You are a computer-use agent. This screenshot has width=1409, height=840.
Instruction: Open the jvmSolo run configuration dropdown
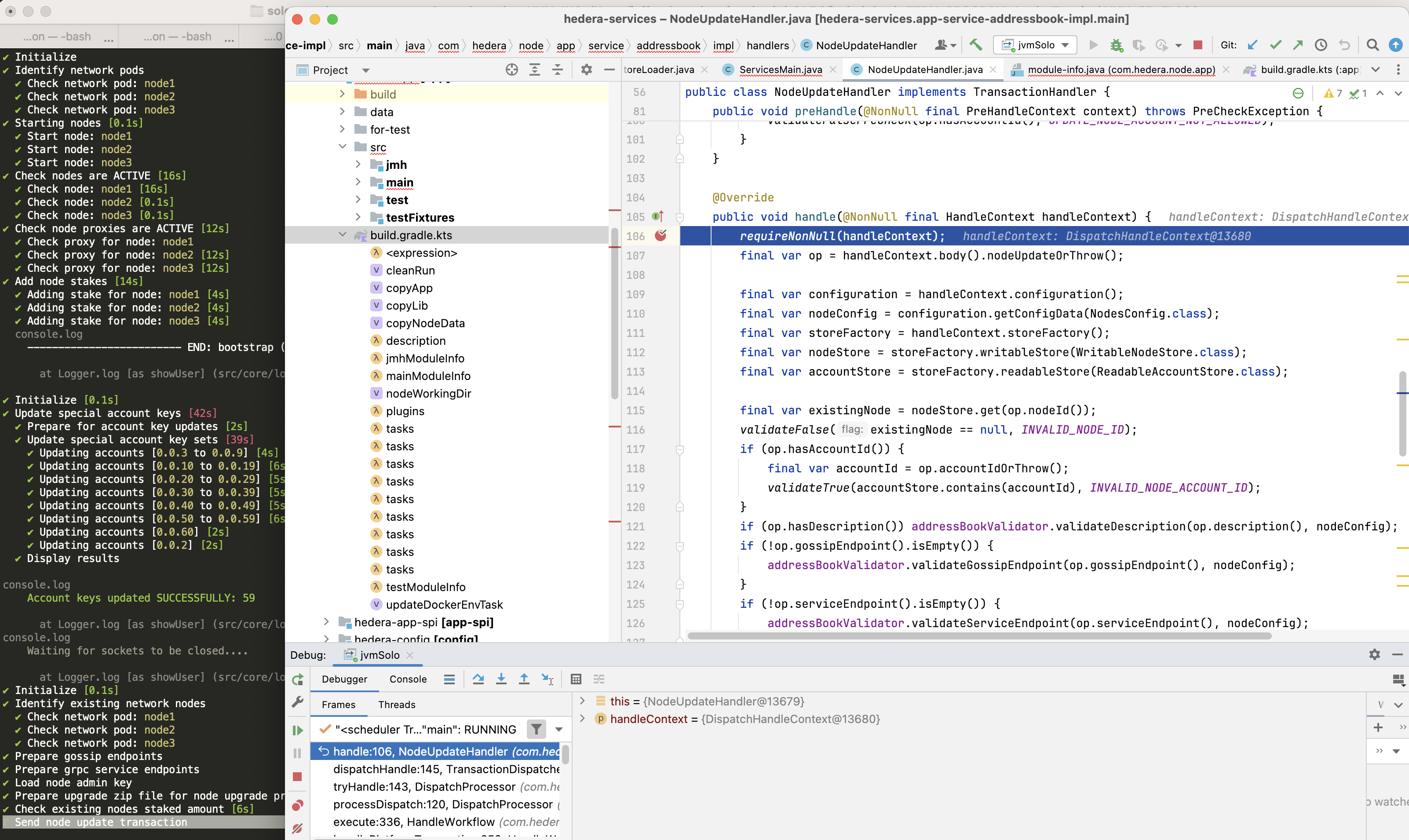click(1066, 45)
